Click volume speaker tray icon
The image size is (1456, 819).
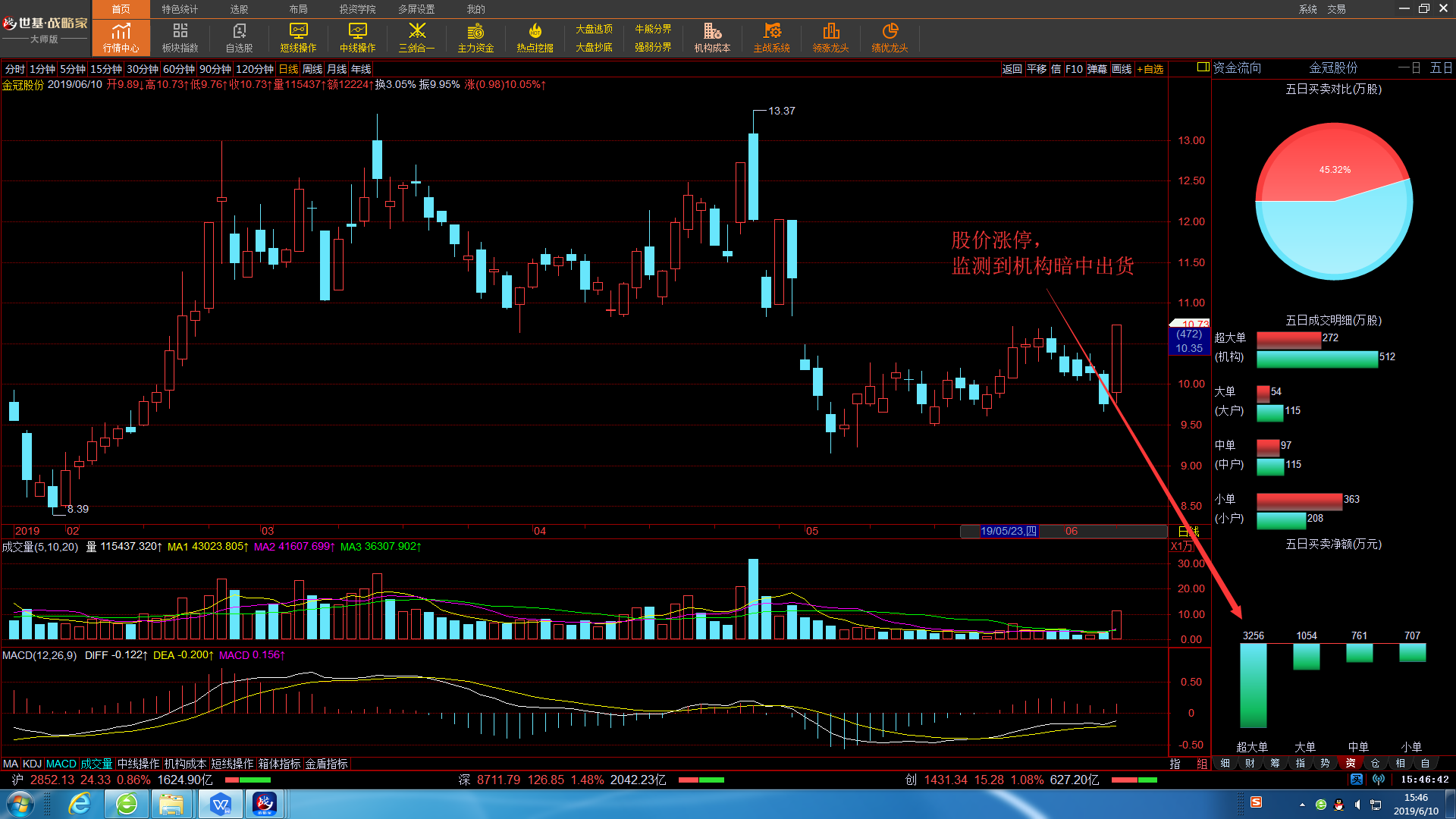point(1357,805)
